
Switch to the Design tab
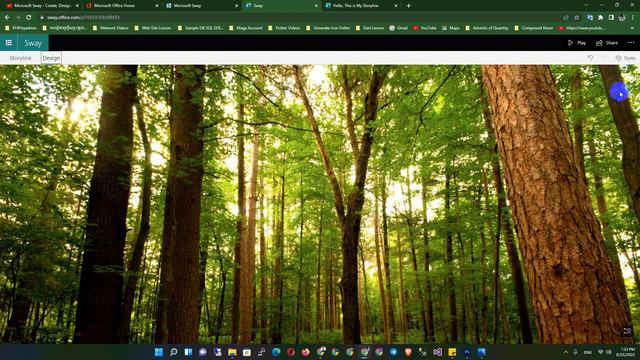[x=51, y=58]
